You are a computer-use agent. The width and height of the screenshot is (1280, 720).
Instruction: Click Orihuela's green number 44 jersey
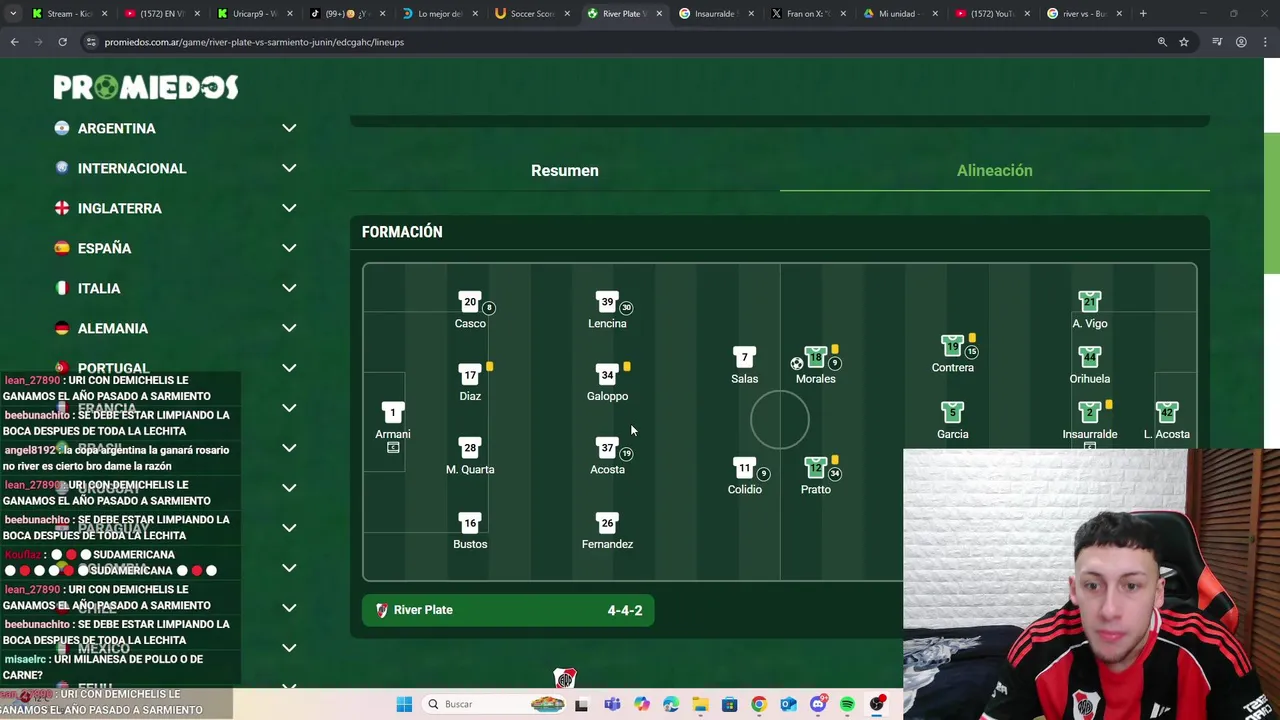click(1090, 357)
